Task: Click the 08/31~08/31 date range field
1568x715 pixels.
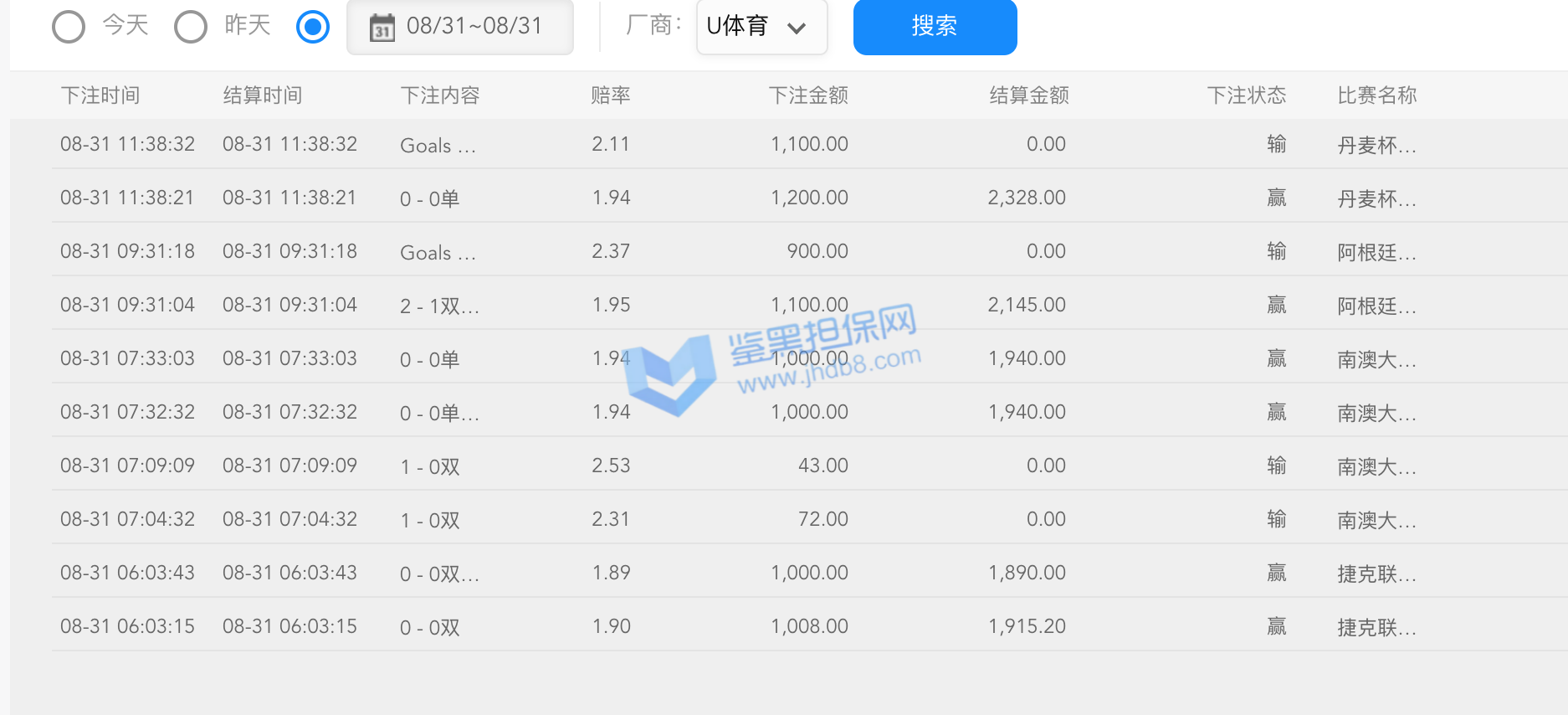Action: [x=474, y=27]
